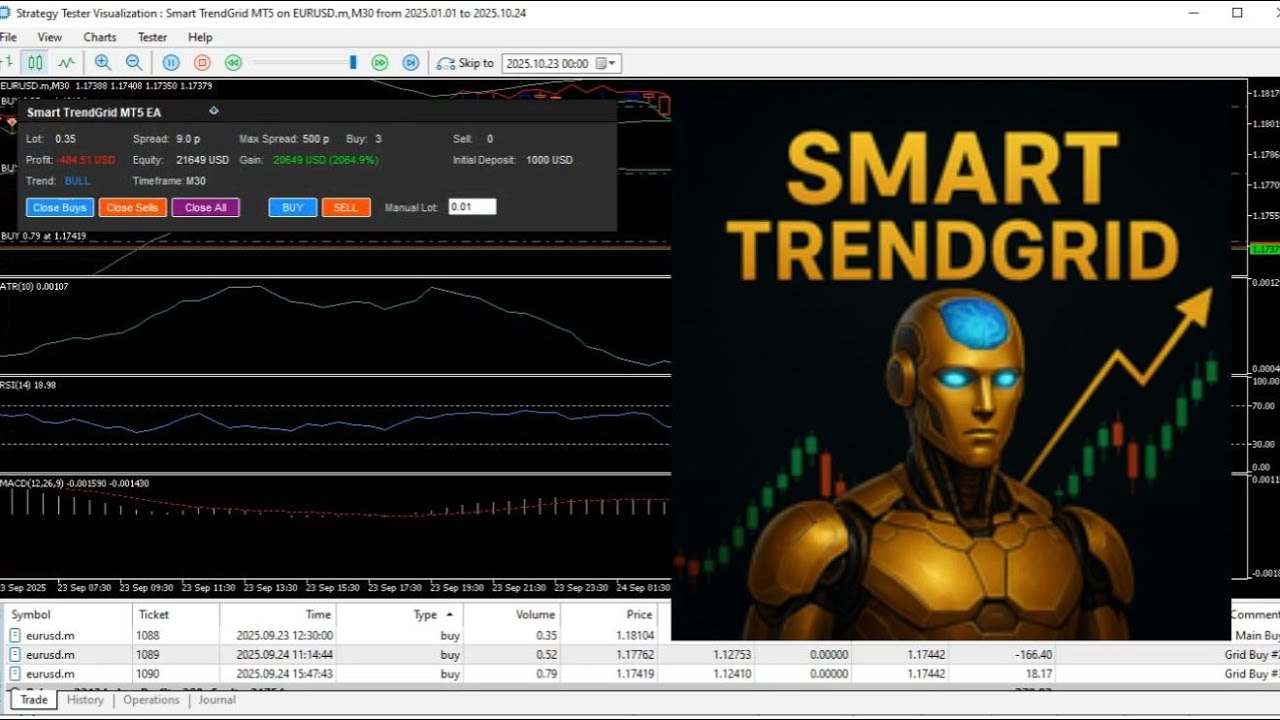Zoom out of the chart
Viewport: 1280px width, 720px height.
pyautogui.click(x=133, y=62)
